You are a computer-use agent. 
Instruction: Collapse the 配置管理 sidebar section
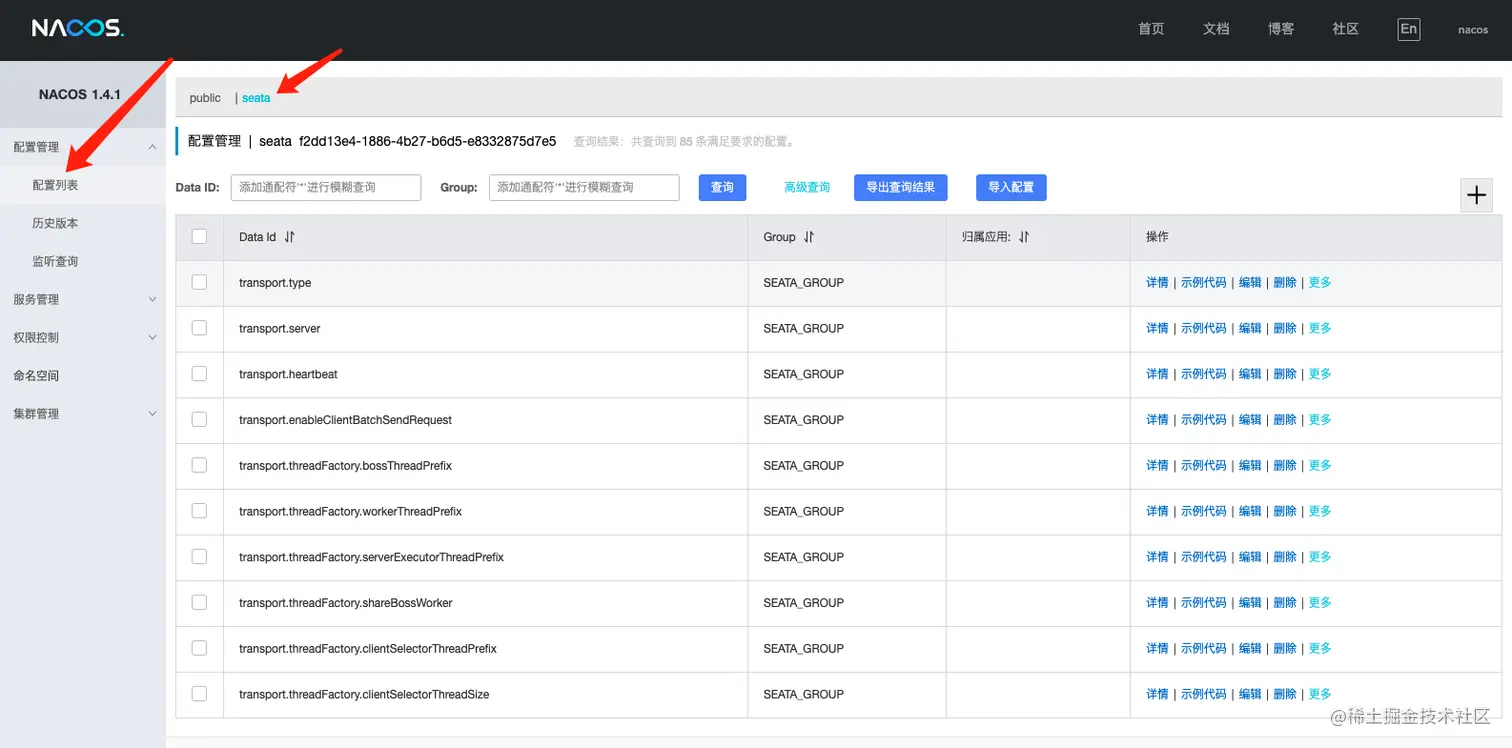tap(152, 147)
